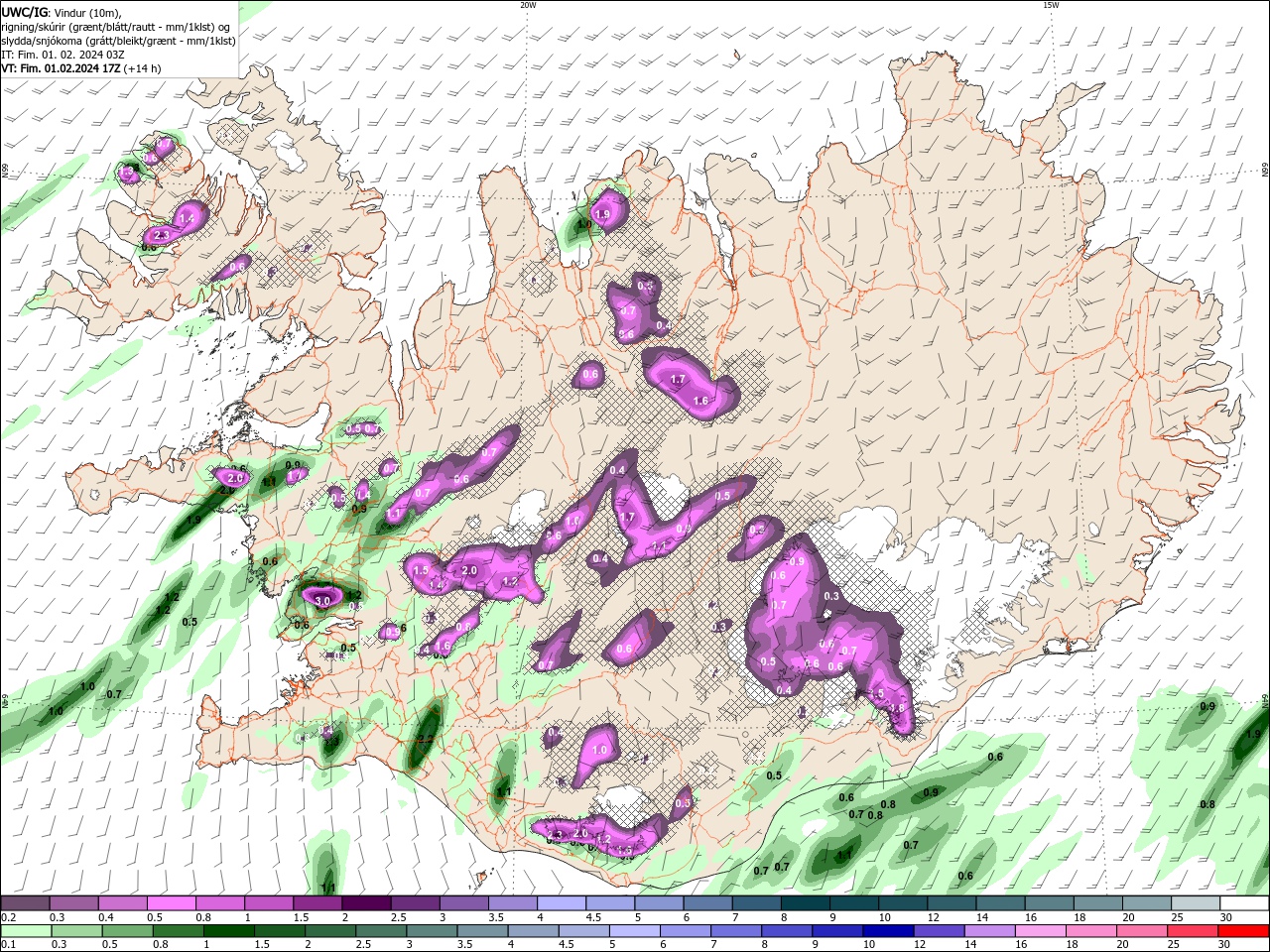The width and height of the screenshot is (1270, 952).
Task: Click the royal blue 8–9 rain legend swatch
Action: tap(838, 931)
